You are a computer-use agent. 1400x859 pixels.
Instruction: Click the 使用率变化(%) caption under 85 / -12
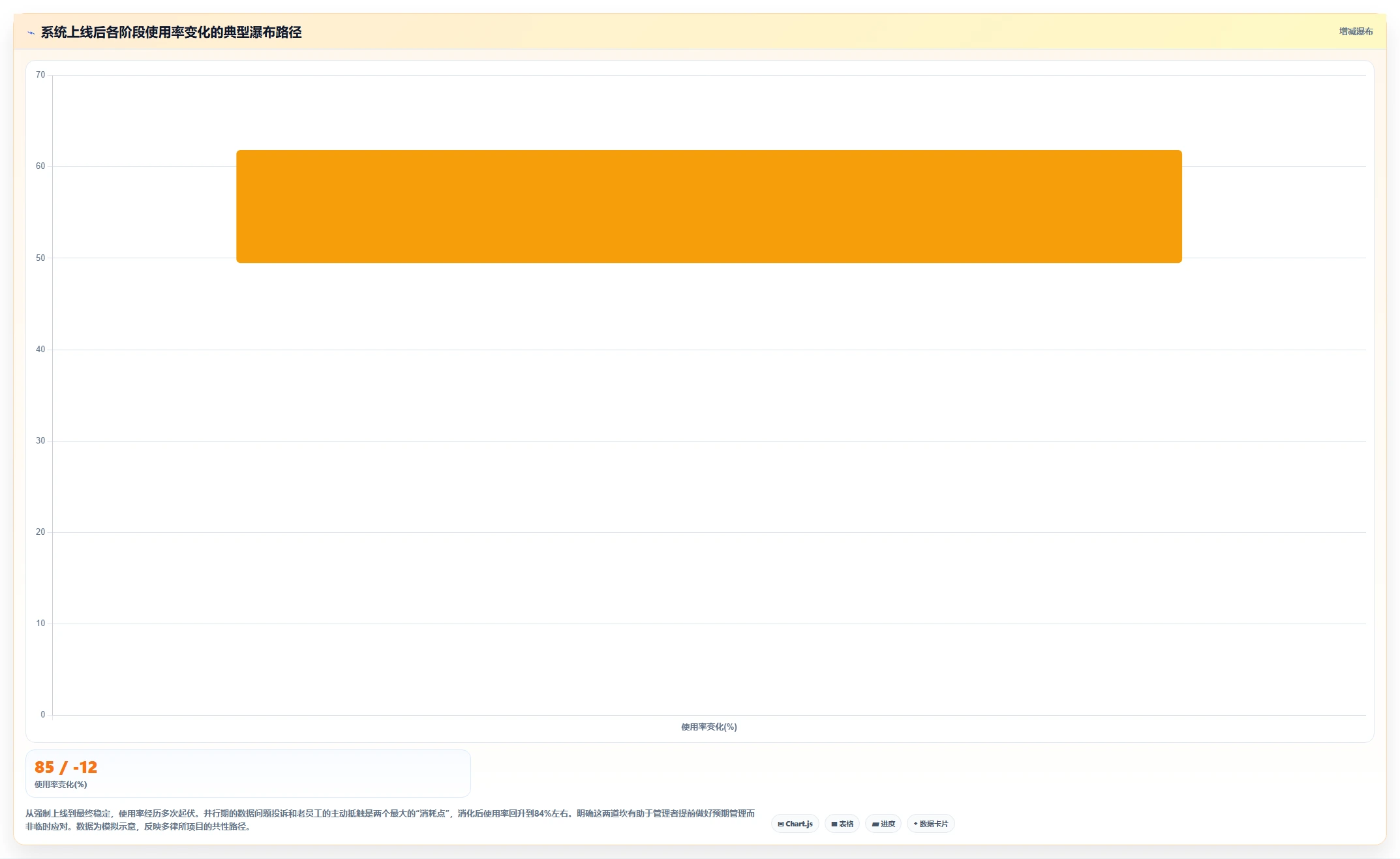61,785
